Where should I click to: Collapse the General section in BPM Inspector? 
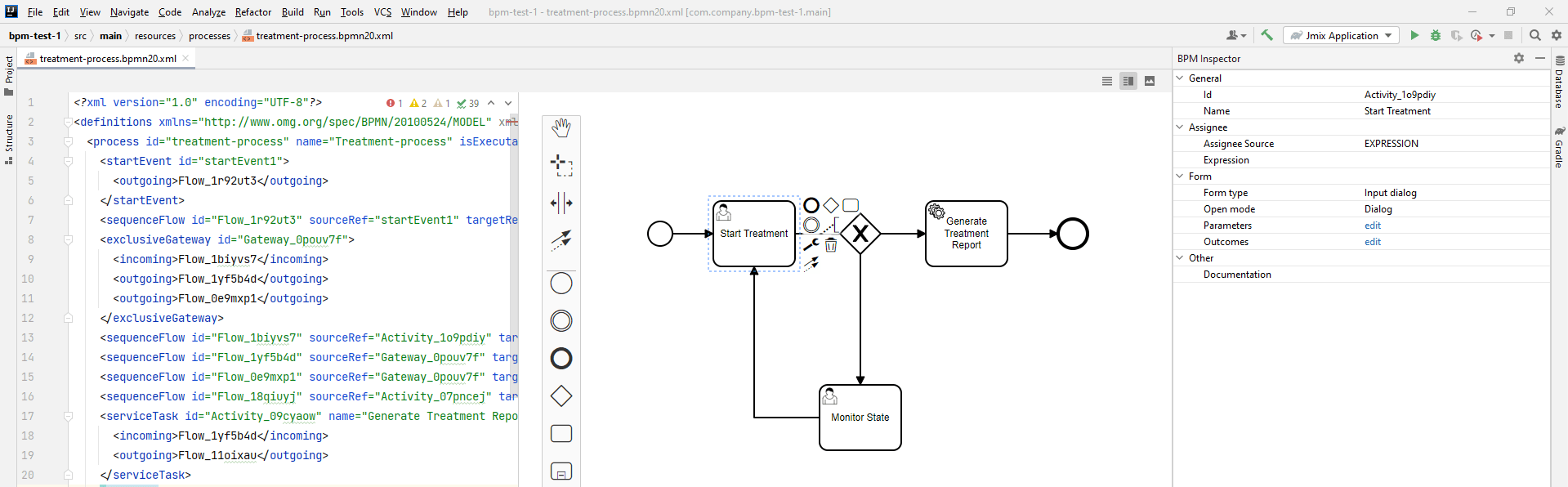coord(1180,78)
